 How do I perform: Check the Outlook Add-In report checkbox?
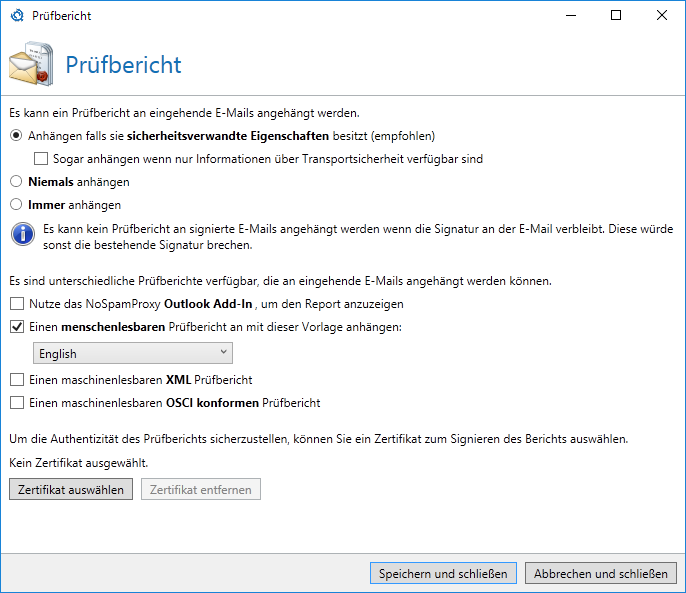pos(17,304)
